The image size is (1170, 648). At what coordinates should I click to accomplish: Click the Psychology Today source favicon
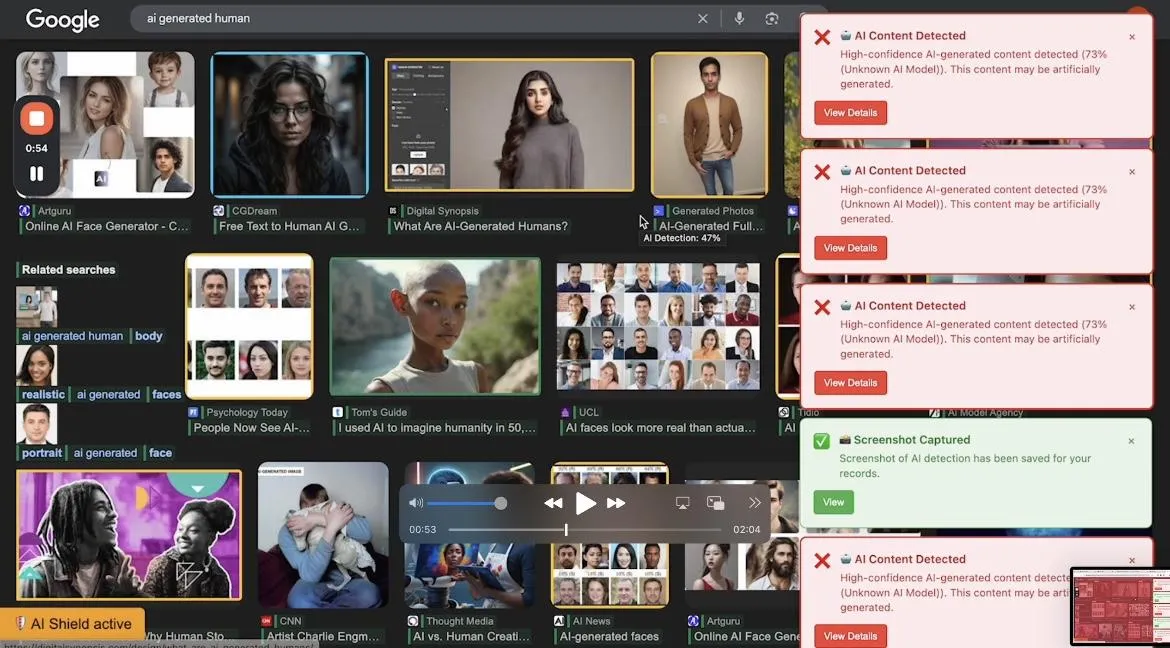193,412
